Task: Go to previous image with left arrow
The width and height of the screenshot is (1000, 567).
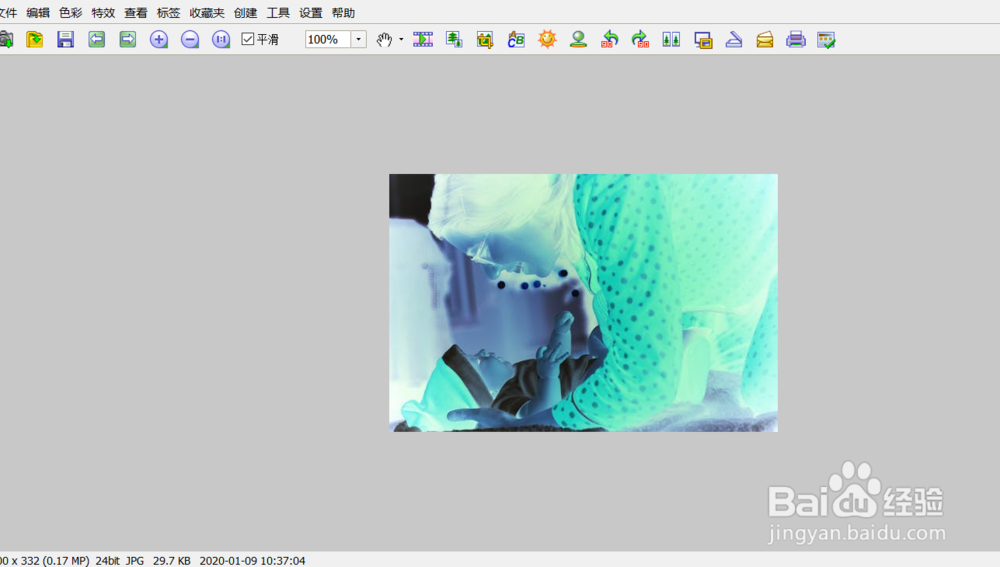Action: (96, 40)
